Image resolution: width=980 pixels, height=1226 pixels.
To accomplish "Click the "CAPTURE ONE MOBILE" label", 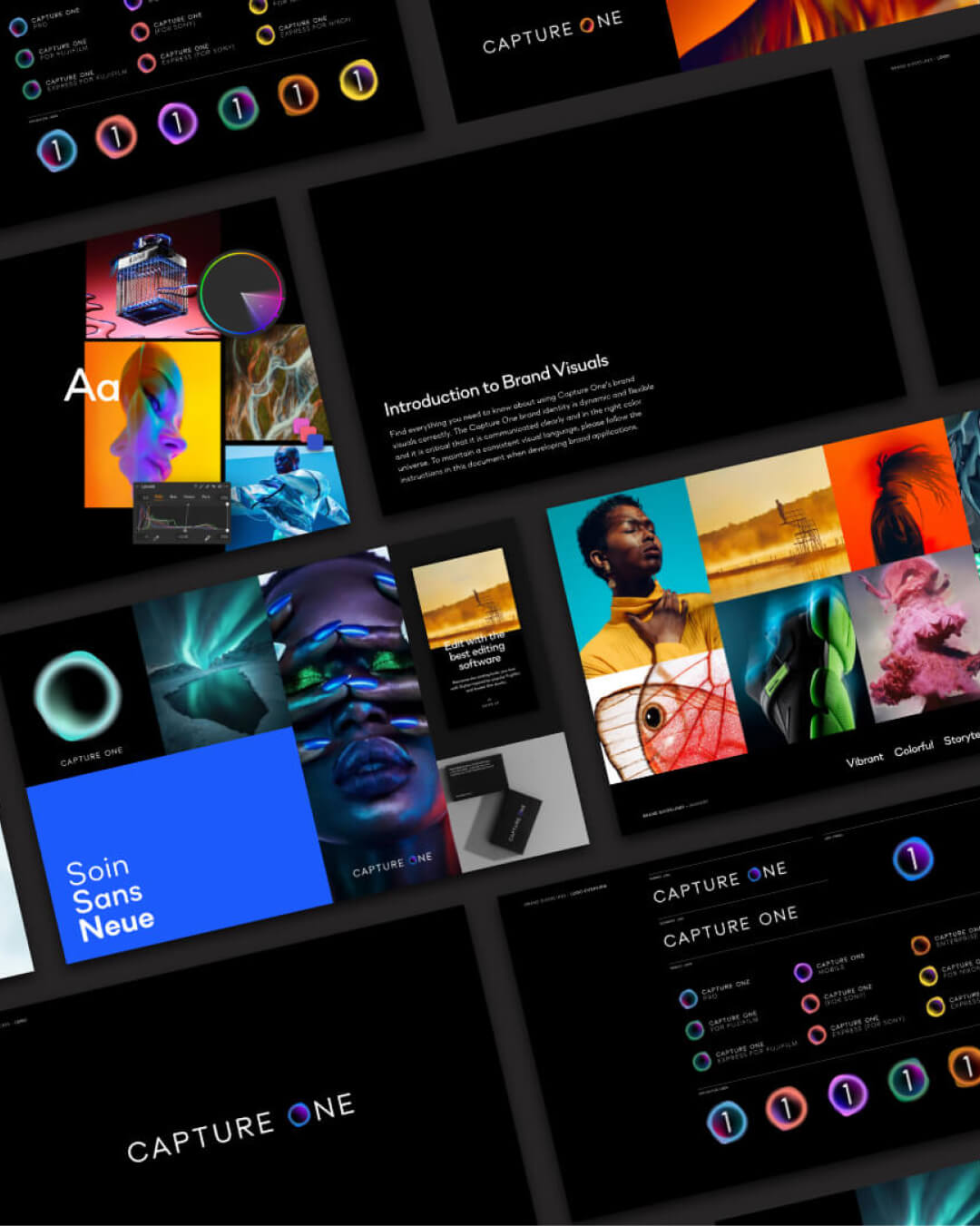I will point(841,964).
